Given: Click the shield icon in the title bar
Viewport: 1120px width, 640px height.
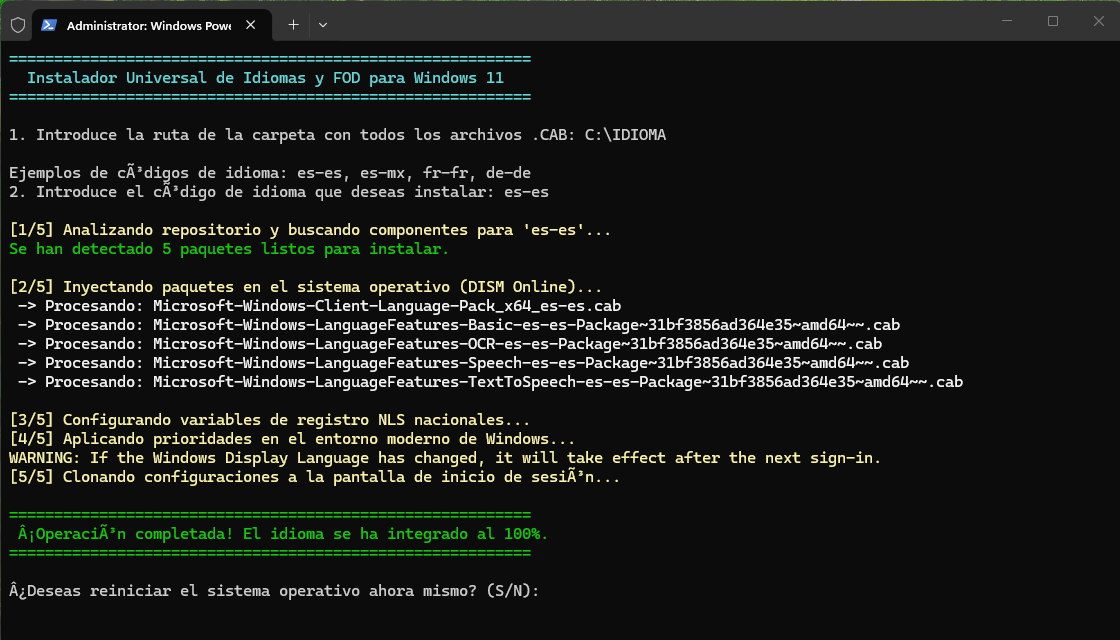Looking at the screenshot, I should coord(18,25).
